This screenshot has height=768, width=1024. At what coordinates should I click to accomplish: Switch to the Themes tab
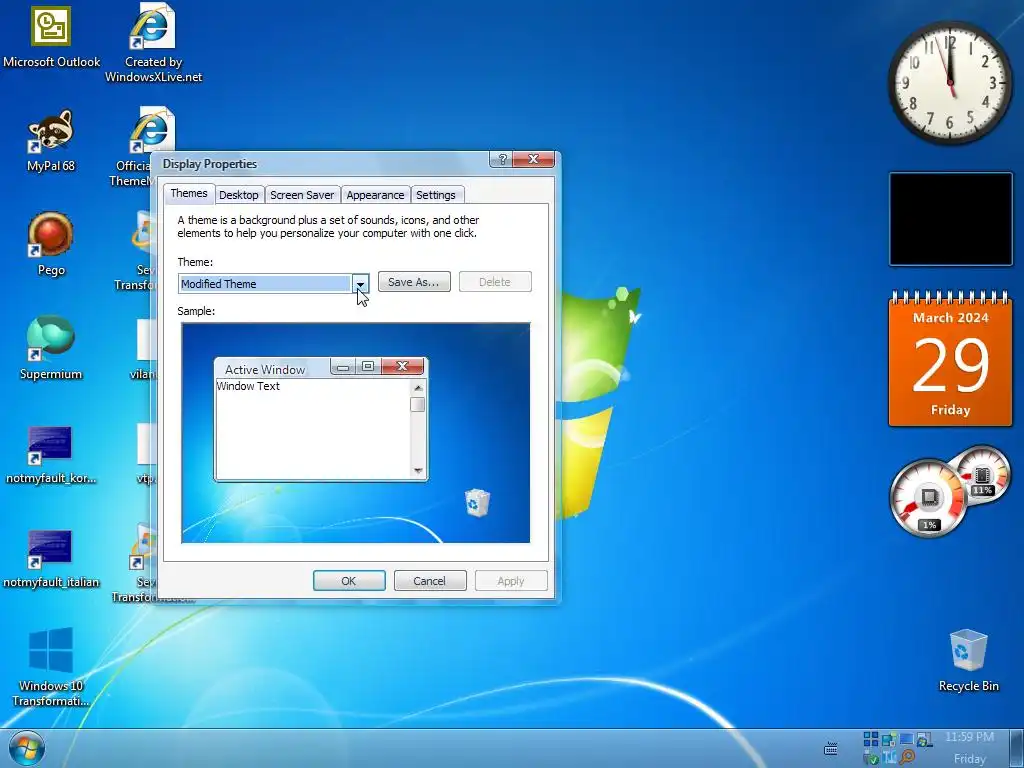tap(189, 193)
